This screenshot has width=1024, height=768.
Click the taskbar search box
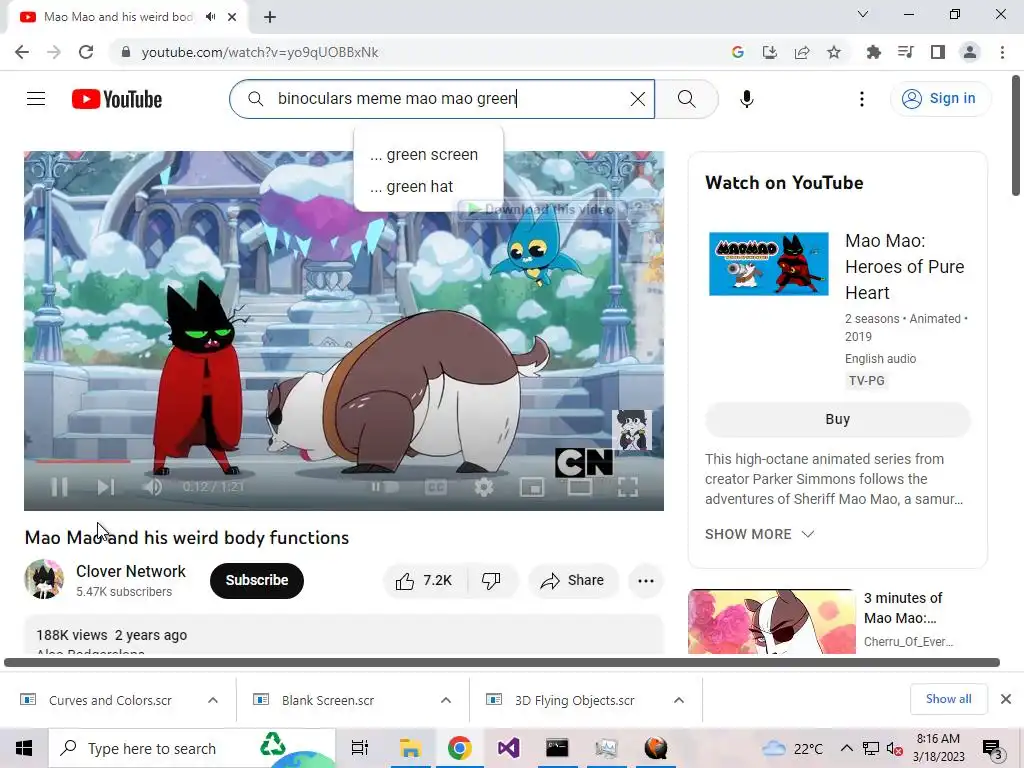click(x=191, y=748)
